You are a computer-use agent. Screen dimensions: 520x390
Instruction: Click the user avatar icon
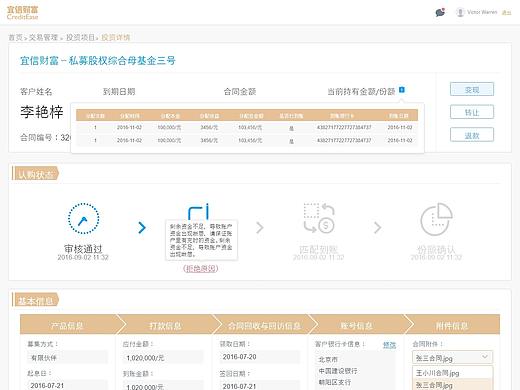[460, 12]
